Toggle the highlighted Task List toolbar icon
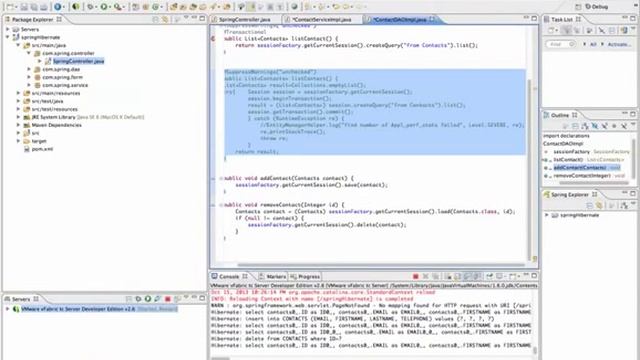 click(x=567, y=30)
